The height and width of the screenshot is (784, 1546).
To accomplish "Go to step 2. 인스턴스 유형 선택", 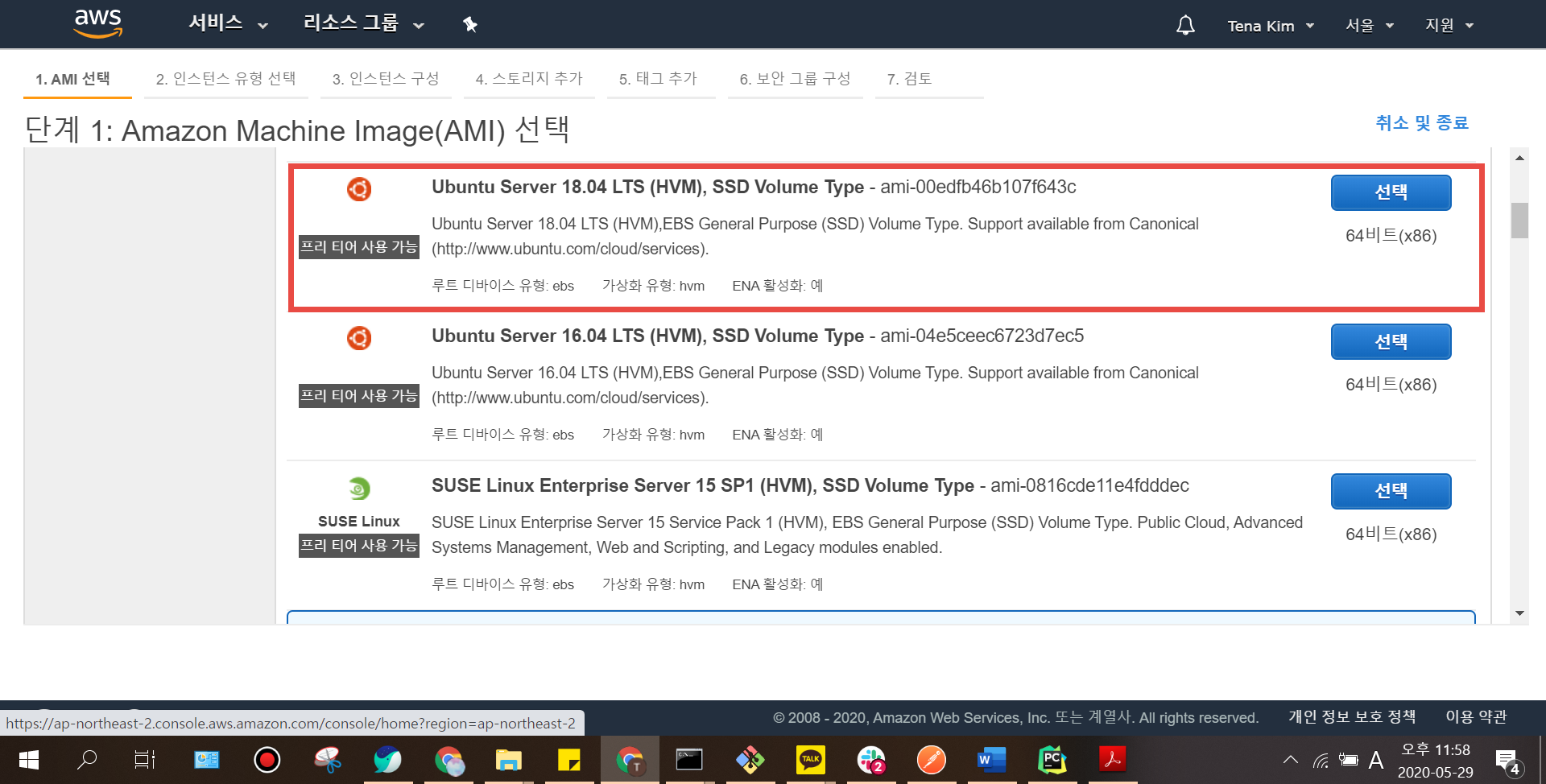I will point(225,79).
